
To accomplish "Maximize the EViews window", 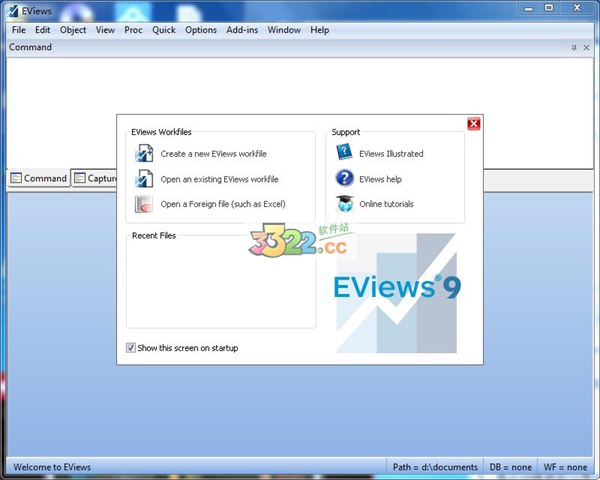I will pyautogui.click(x=549, y=8).
